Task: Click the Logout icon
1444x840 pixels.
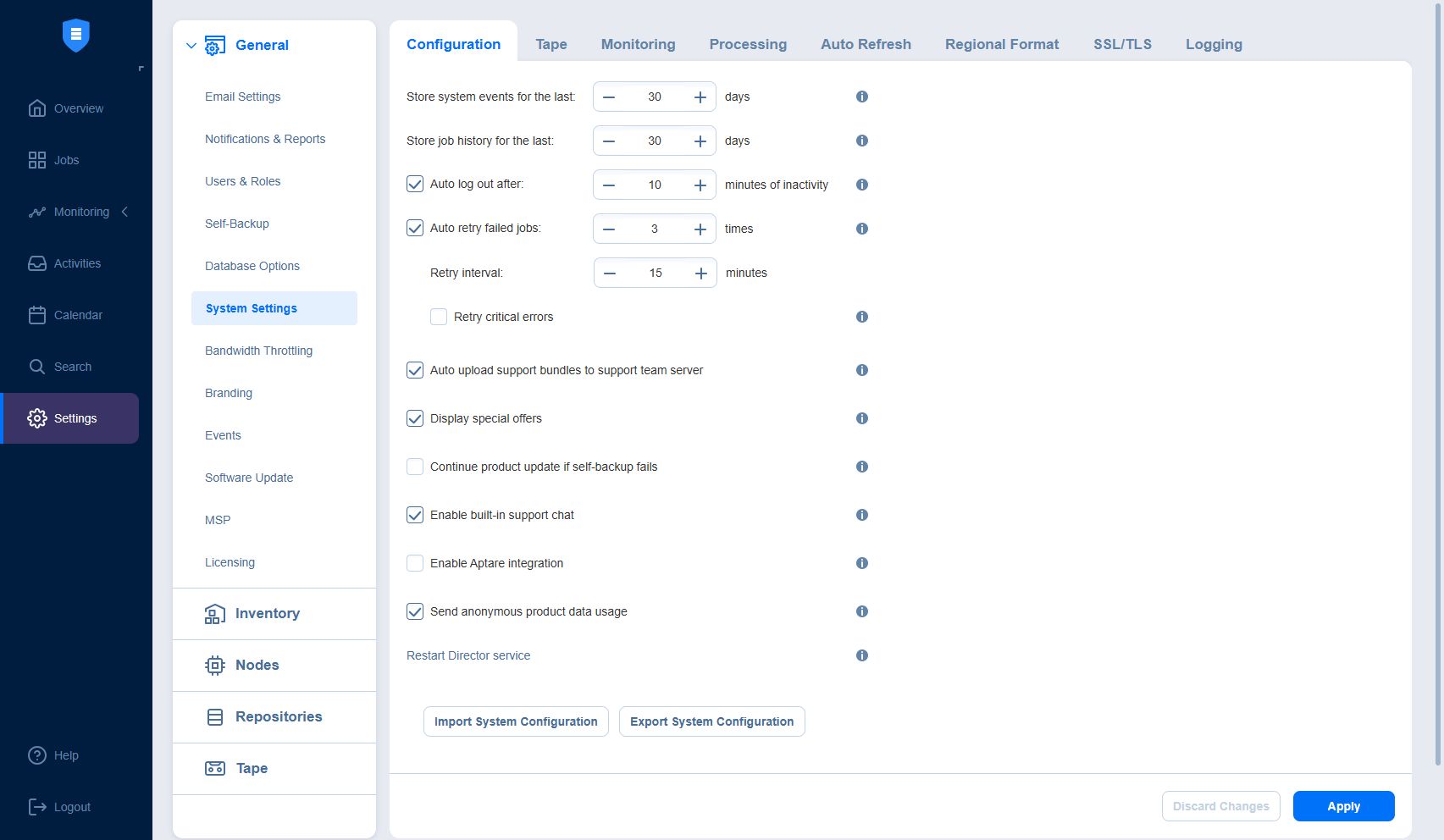Action: click(37, 807)
